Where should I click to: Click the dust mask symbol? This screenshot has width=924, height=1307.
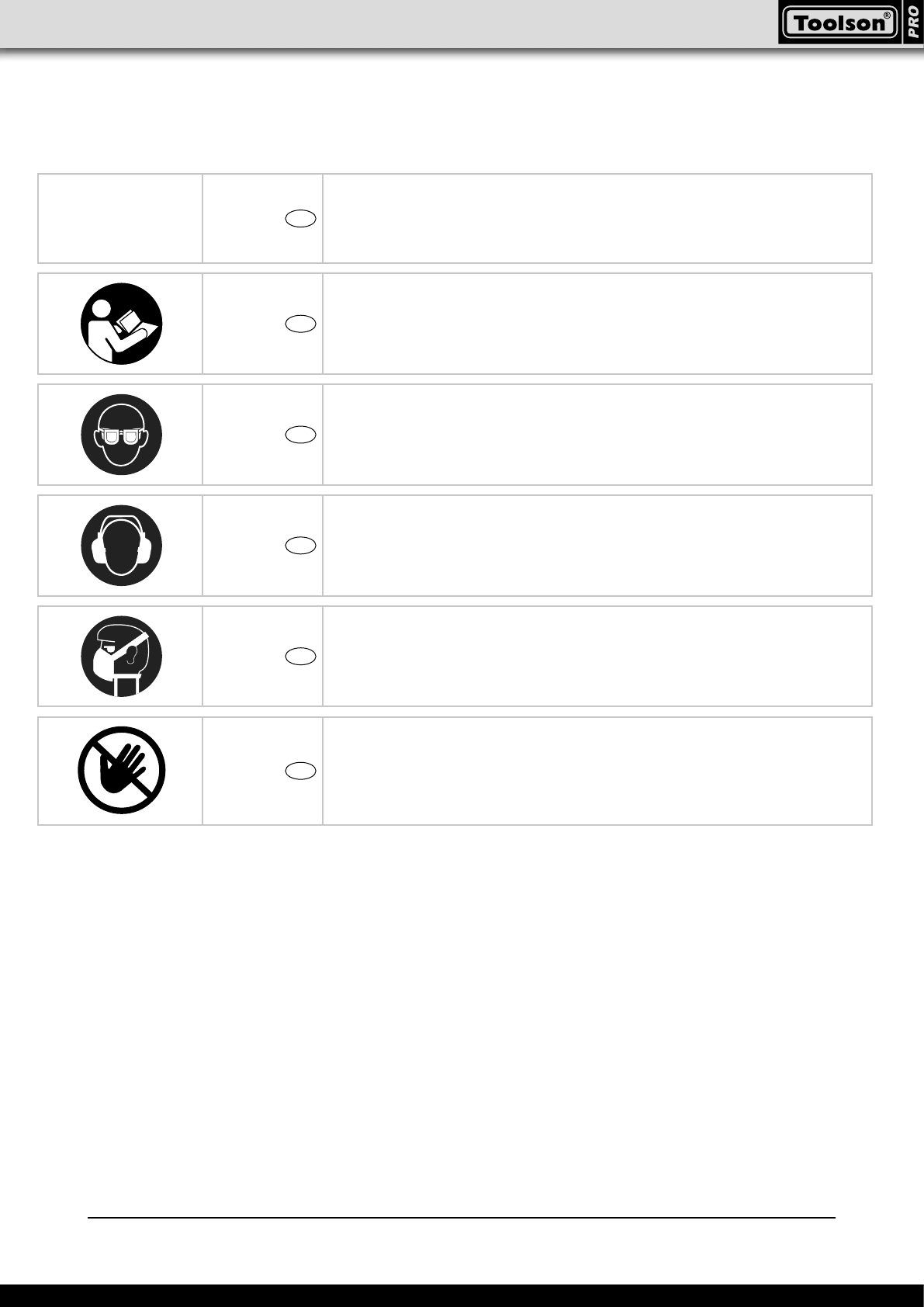pyautogui.click(x=121, y=657)
